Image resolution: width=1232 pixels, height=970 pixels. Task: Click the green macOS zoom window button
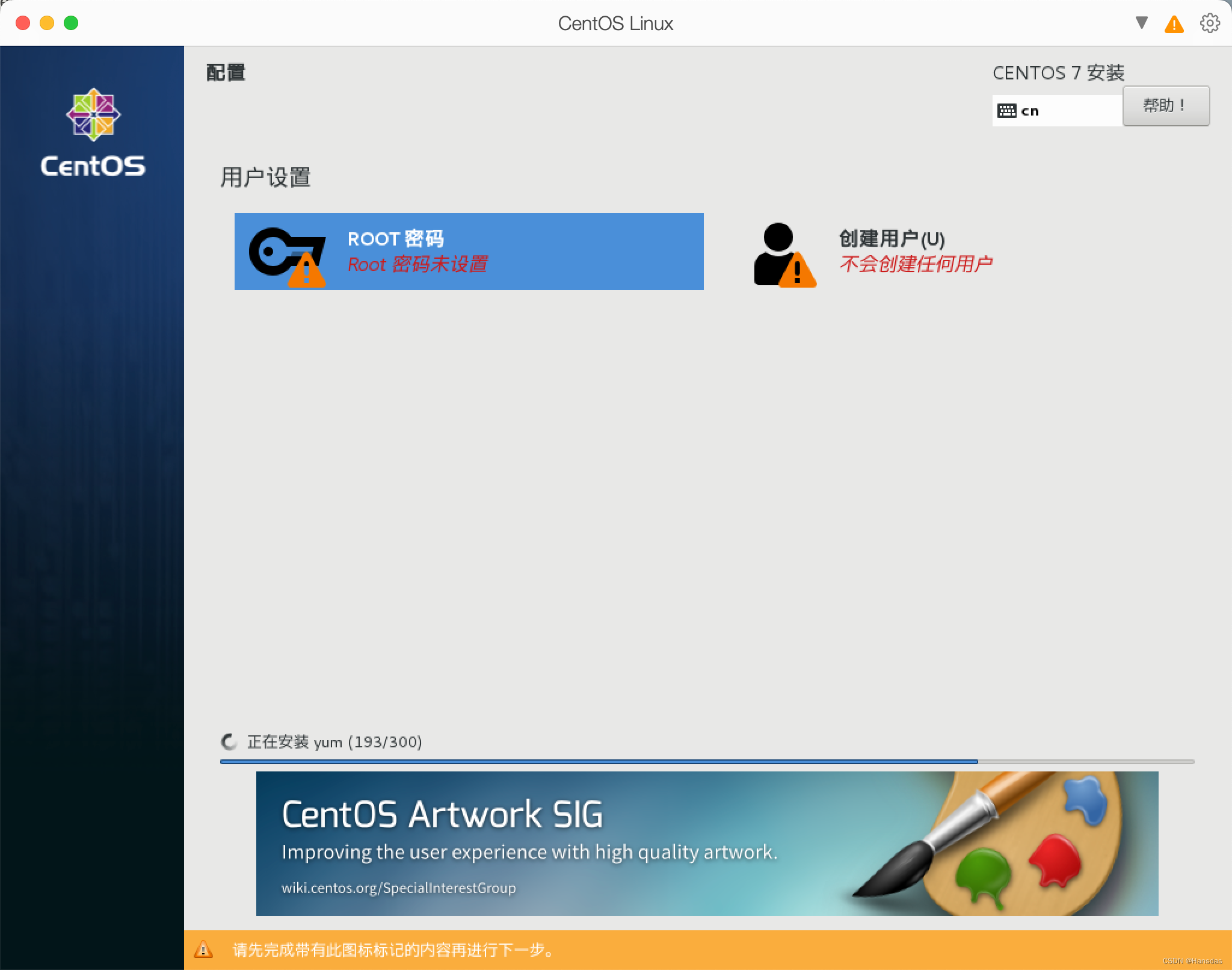(x=71, y=23)
